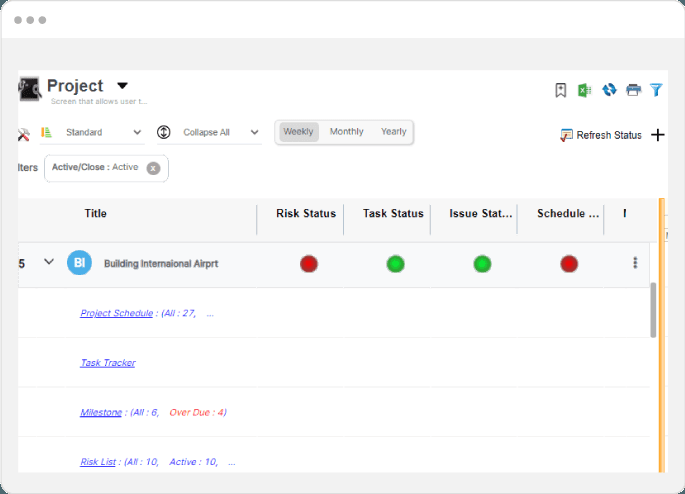Open the Project Schedule link

tap(117, 313)
